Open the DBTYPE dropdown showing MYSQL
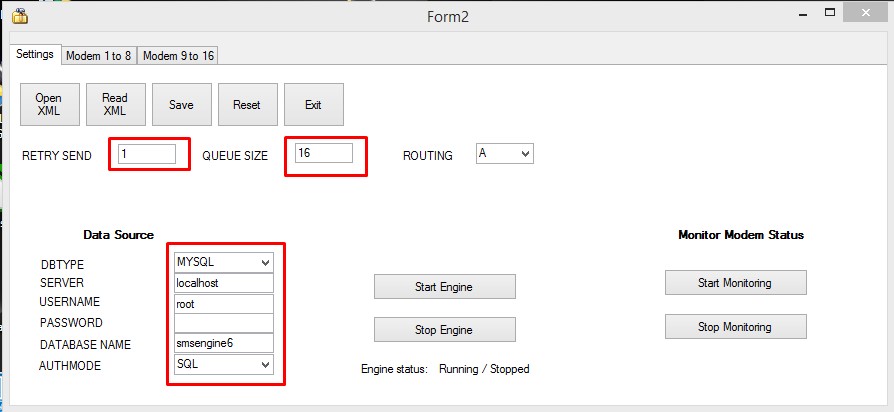Image resolution: width=894 pixels, height=412 pixels. click(224, 263)
